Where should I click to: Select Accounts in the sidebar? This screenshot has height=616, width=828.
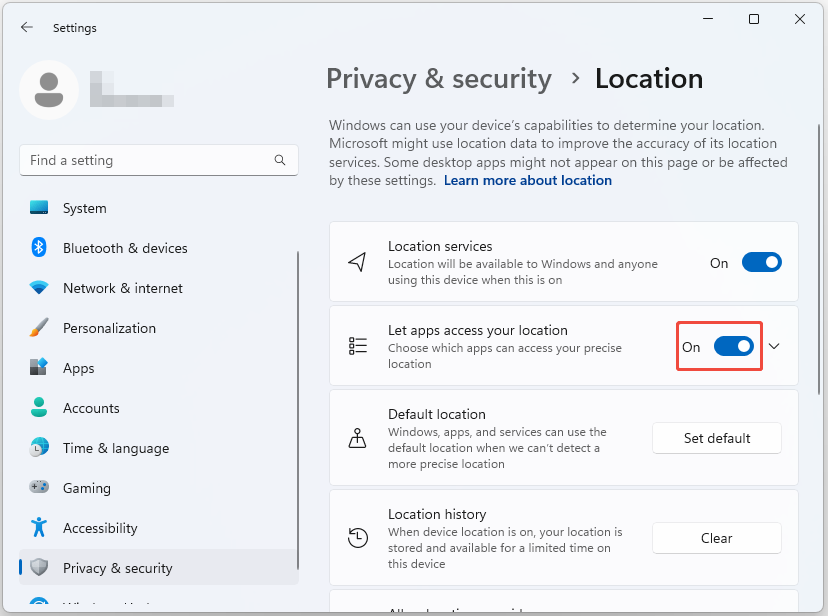tap(158, 408)
